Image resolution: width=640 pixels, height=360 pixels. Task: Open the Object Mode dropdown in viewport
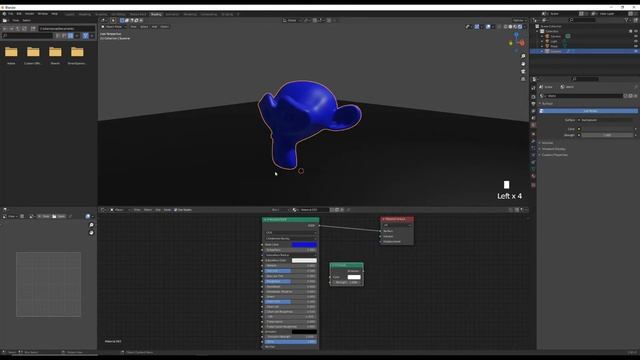pos(113,27)
